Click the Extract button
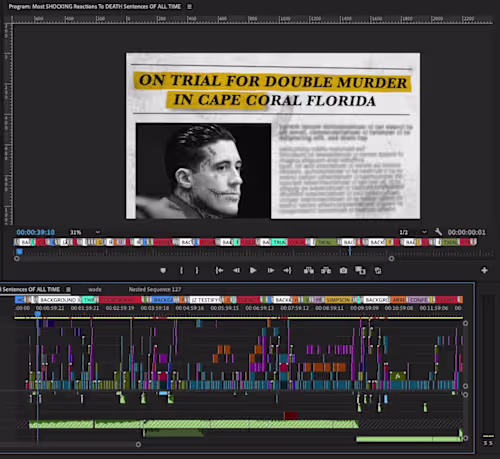Viewport: 500px width, 459px height. 326,271
